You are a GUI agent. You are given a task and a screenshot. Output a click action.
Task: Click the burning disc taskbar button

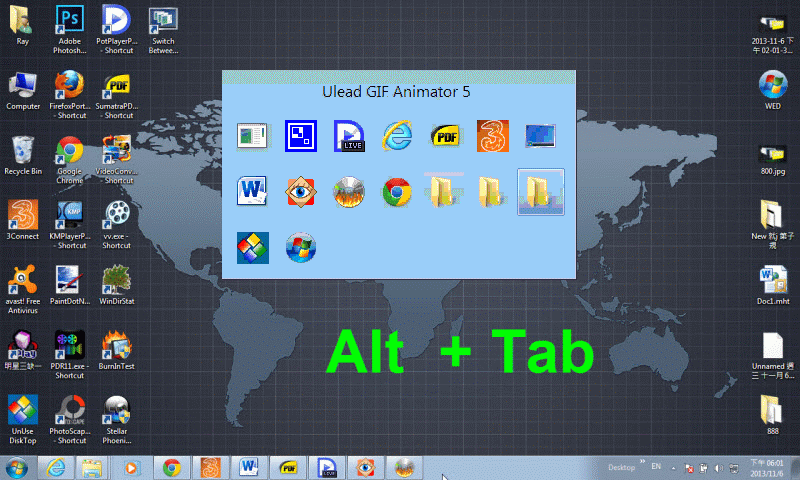404,468
